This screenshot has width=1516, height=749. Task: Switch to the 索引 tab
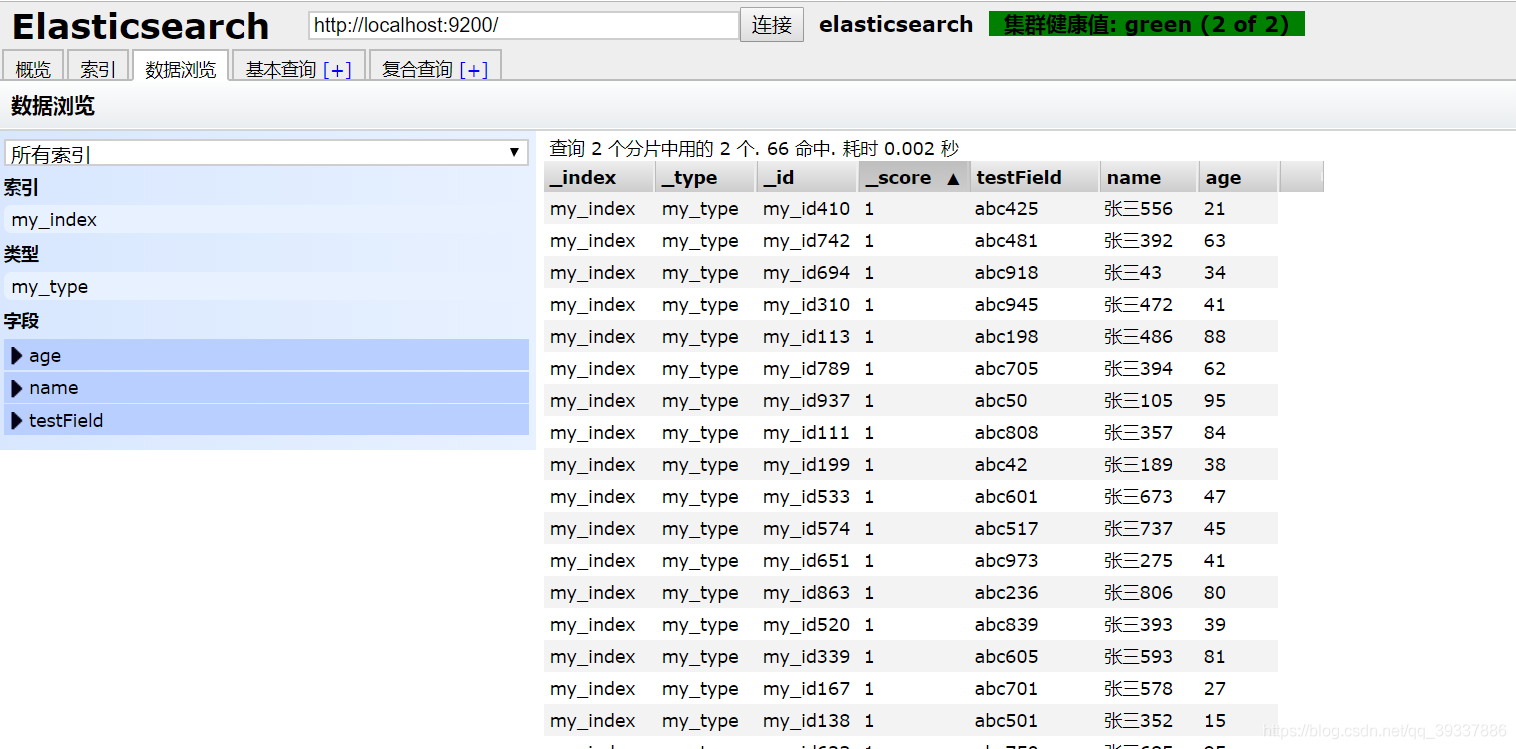(x=98, y=68)
